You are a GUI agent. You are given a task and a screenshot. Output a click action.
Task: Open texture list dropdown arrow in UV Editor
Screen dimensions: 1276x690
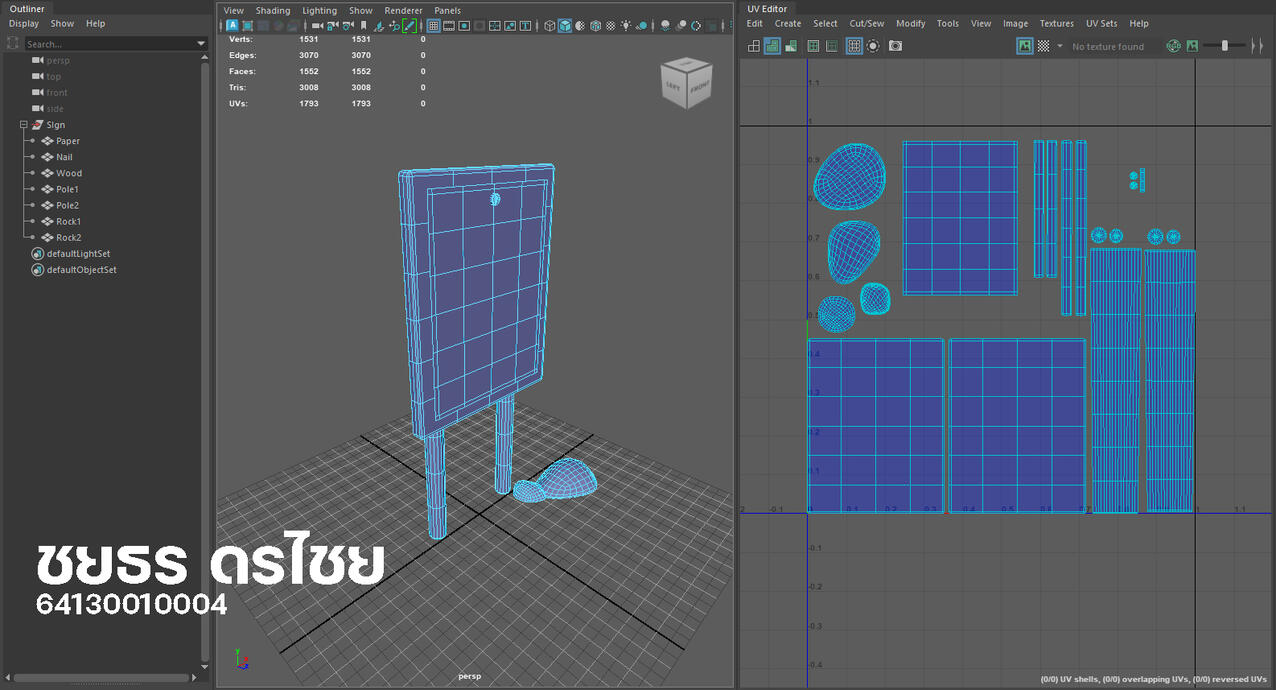(x=1060, y=46)
